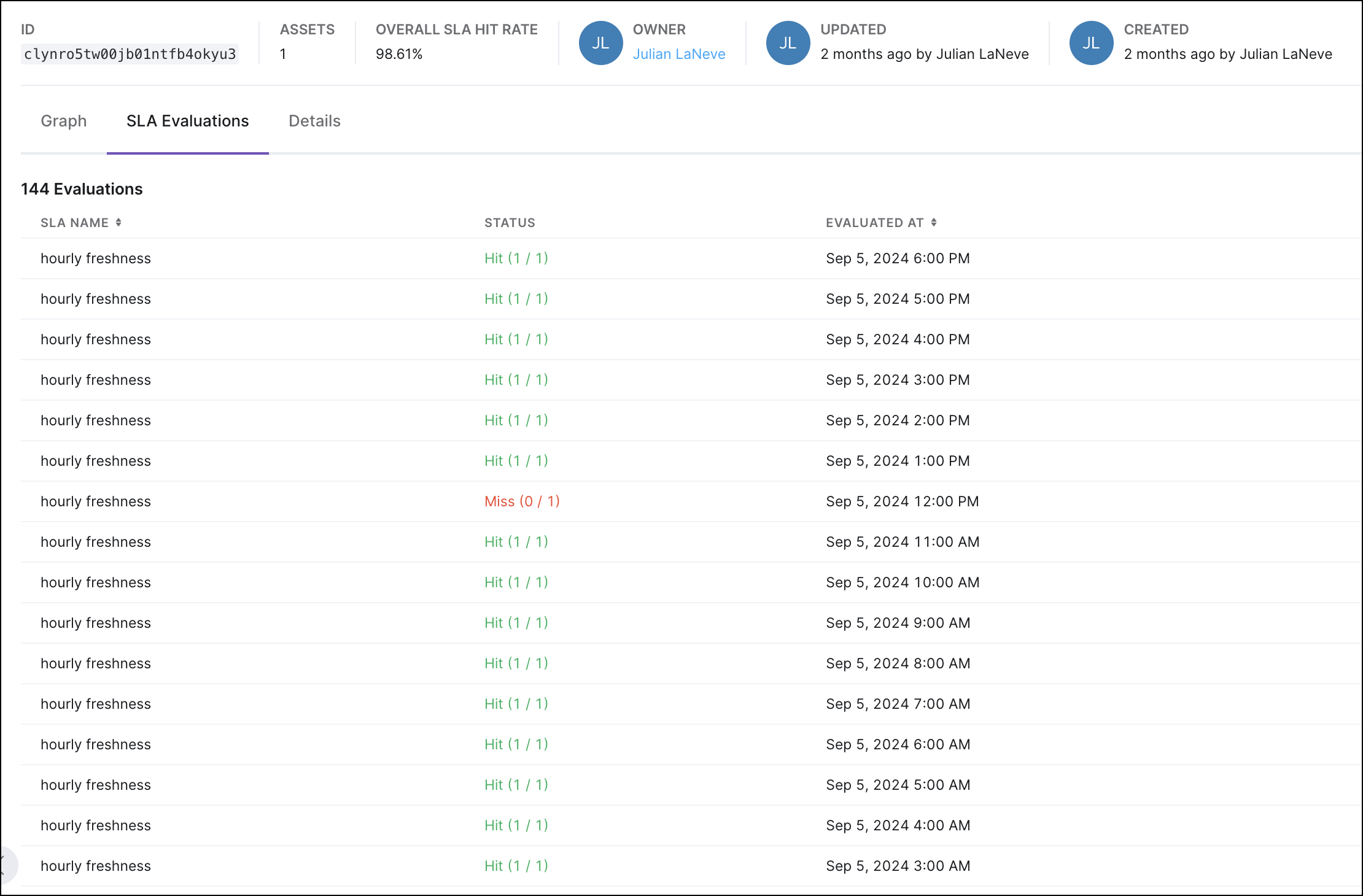Click the JL avatar beside Updated
The width and height of the screenshot is (1363, 896).
click(788, 43)
